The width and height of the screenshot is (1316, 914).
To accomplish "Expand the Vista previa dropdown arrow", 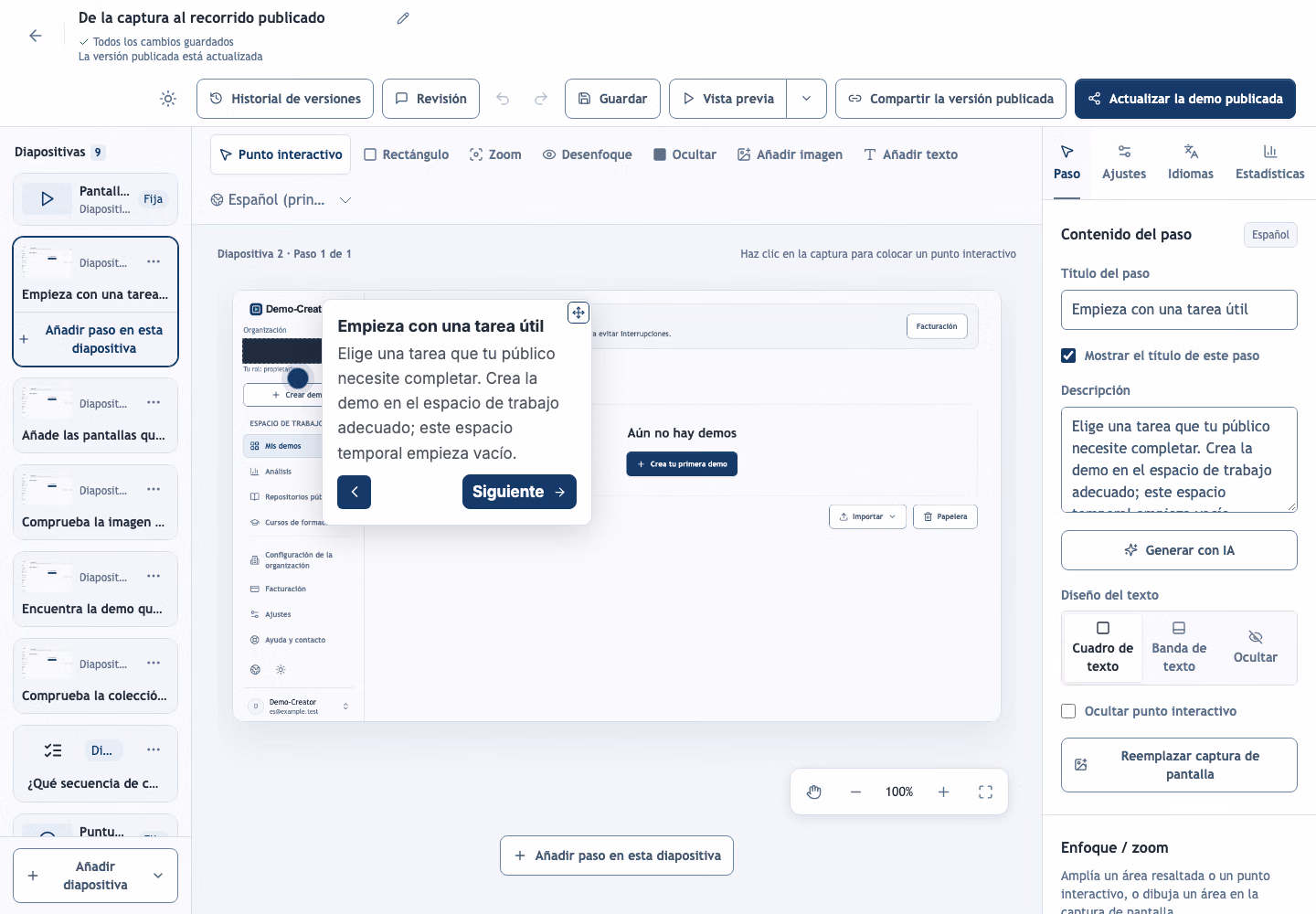I will [x=806, y=99].
